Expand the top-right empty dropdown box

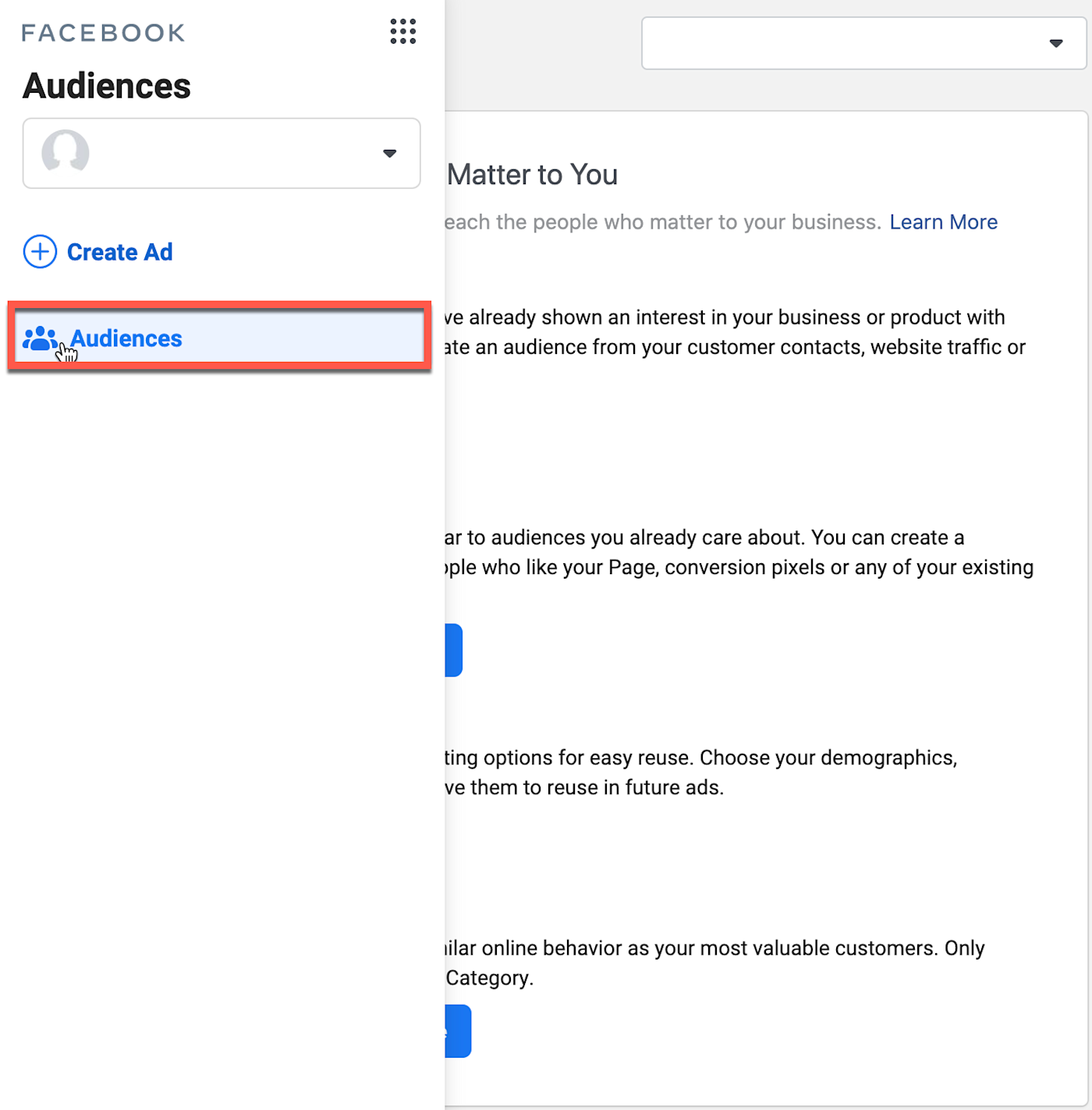click(x=863, y=44)
